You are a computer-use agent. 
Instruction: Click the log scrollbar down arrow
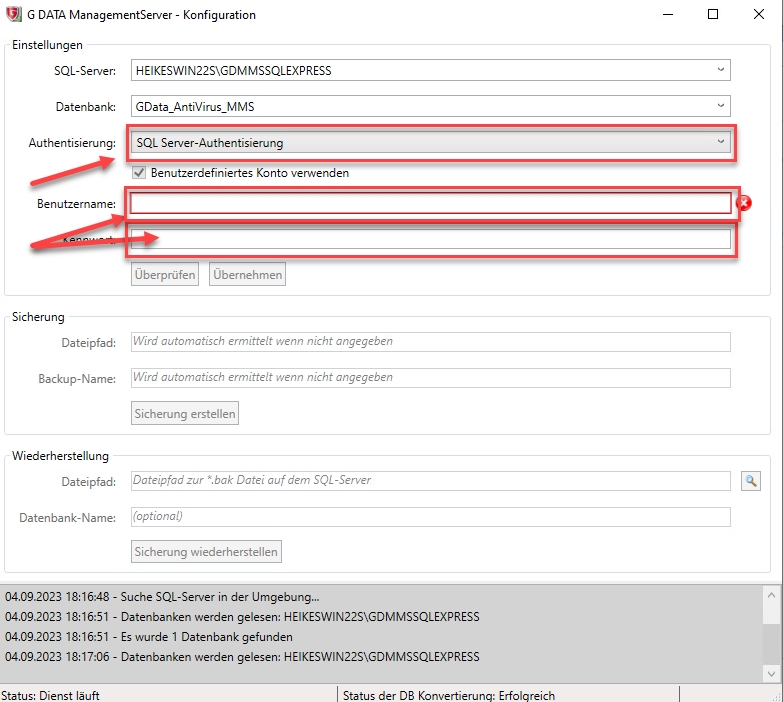point(771,674)
